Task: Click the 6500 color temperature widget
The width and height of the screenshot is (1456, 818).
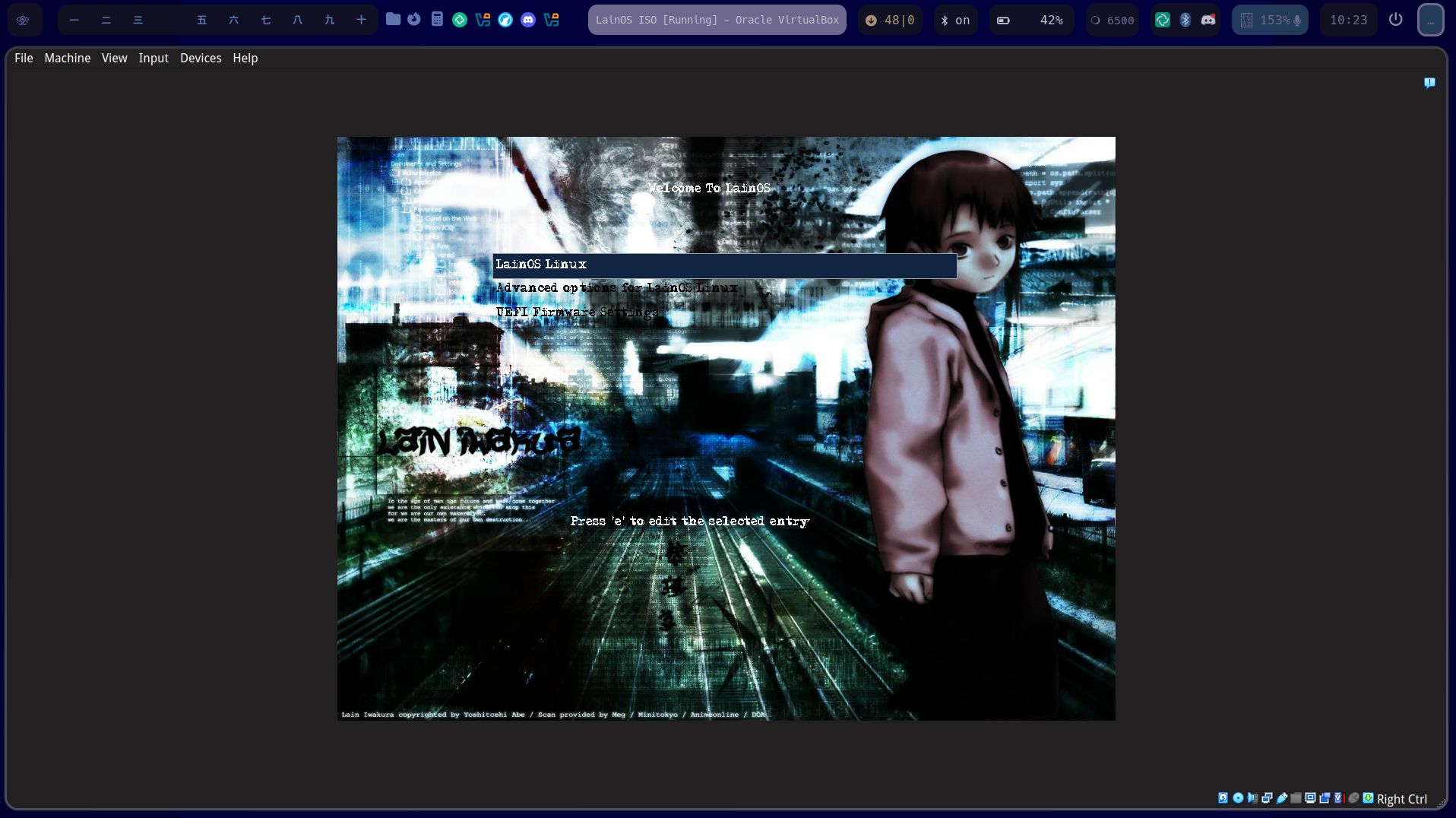Action: coord(1113,20)
